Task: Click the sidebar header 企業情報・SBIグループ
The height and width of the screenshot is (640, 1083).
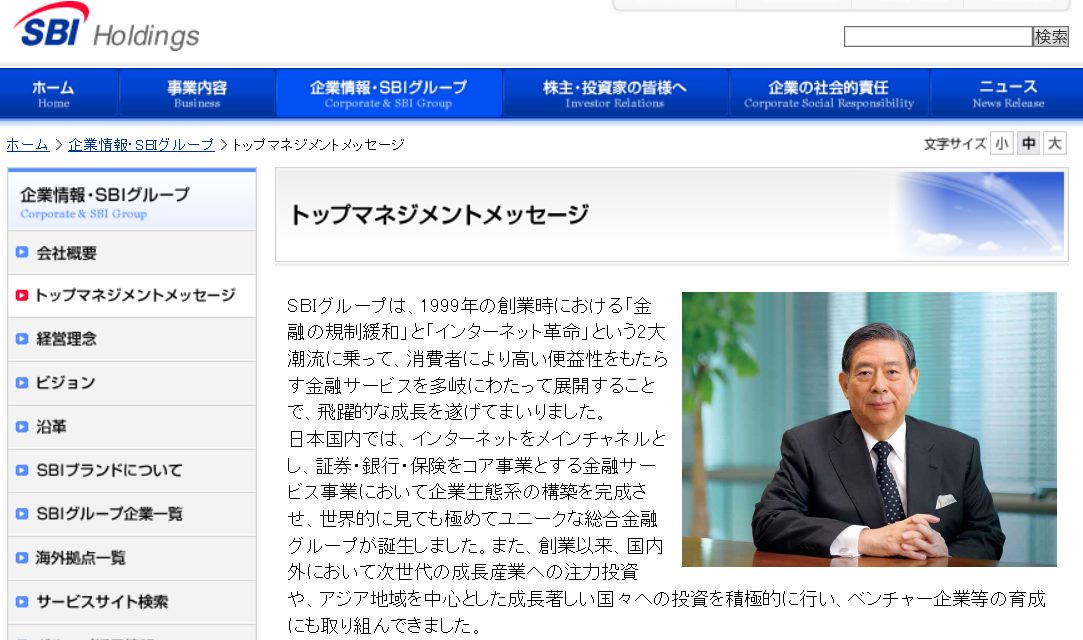Action: point(131,202)
